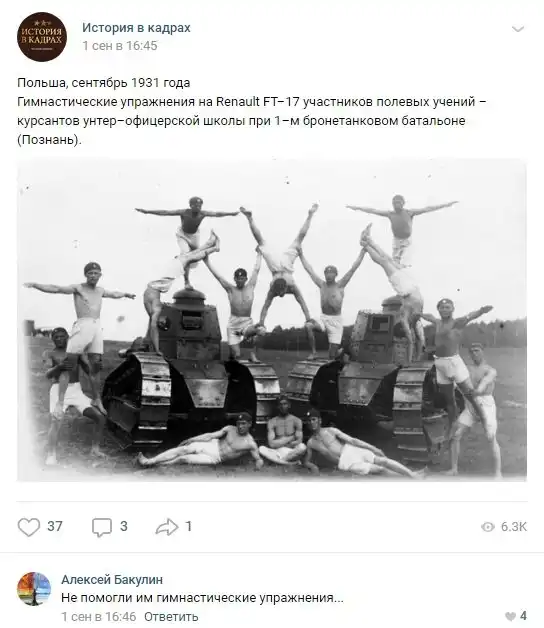Image resolution: width=544 pixels, height=628 pixels.
Task: Open comment timestamp 1 сен в 16:46
Action: click(x=99, y=616)
